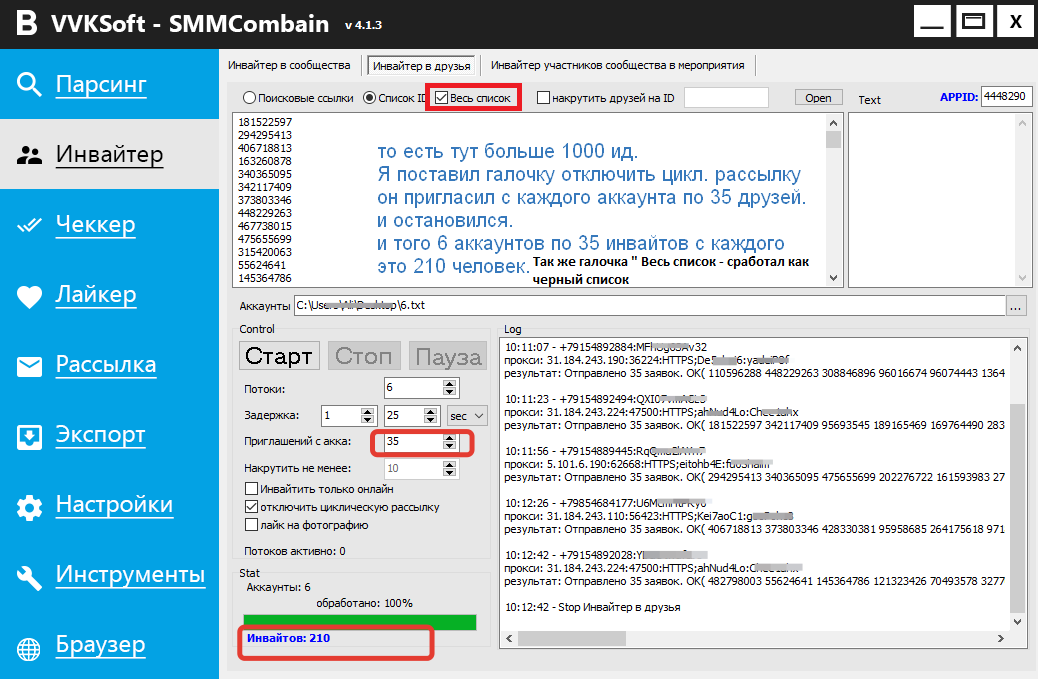The image size is (1038, 681).
Task: Switch to Инвайтер в сообщества tab
Action: (x=289, y=65)
